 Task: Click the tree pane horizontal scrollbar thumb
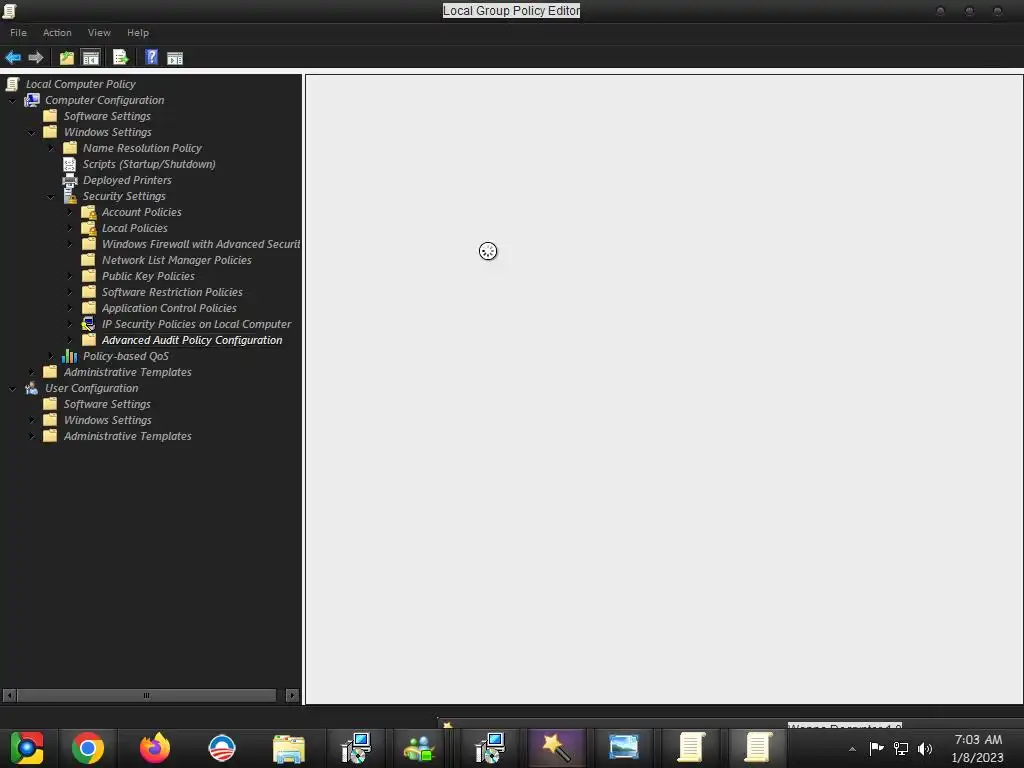(146, 696)
